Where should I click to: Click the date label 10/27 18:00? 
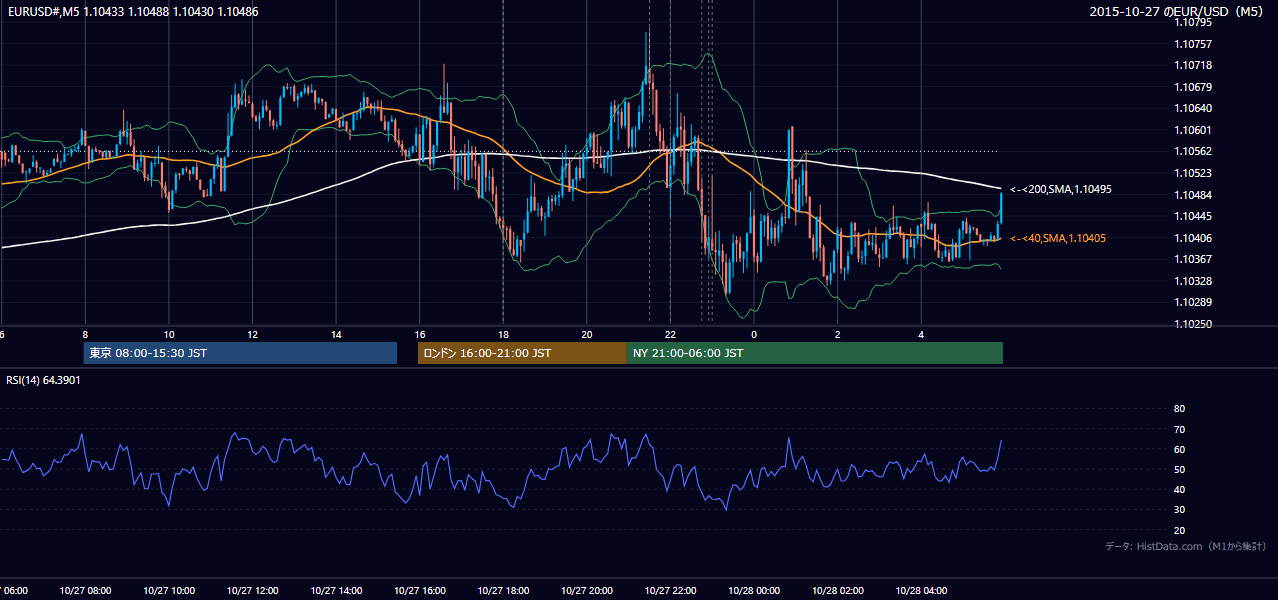tap(503, 591)
